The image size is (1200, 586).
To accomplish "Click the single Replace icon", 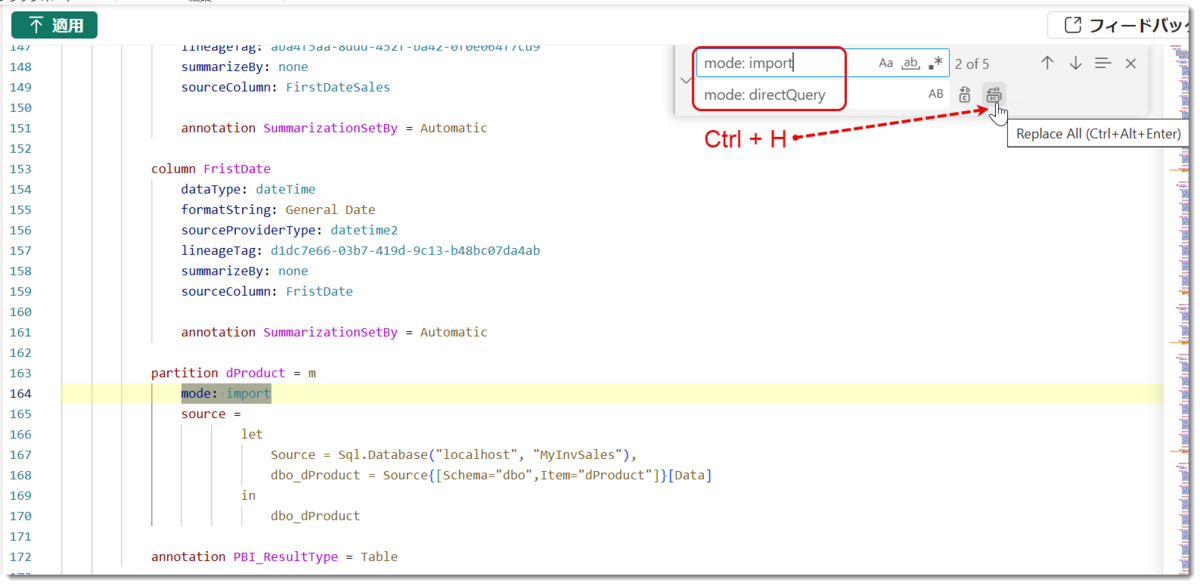I will point(965,95).
